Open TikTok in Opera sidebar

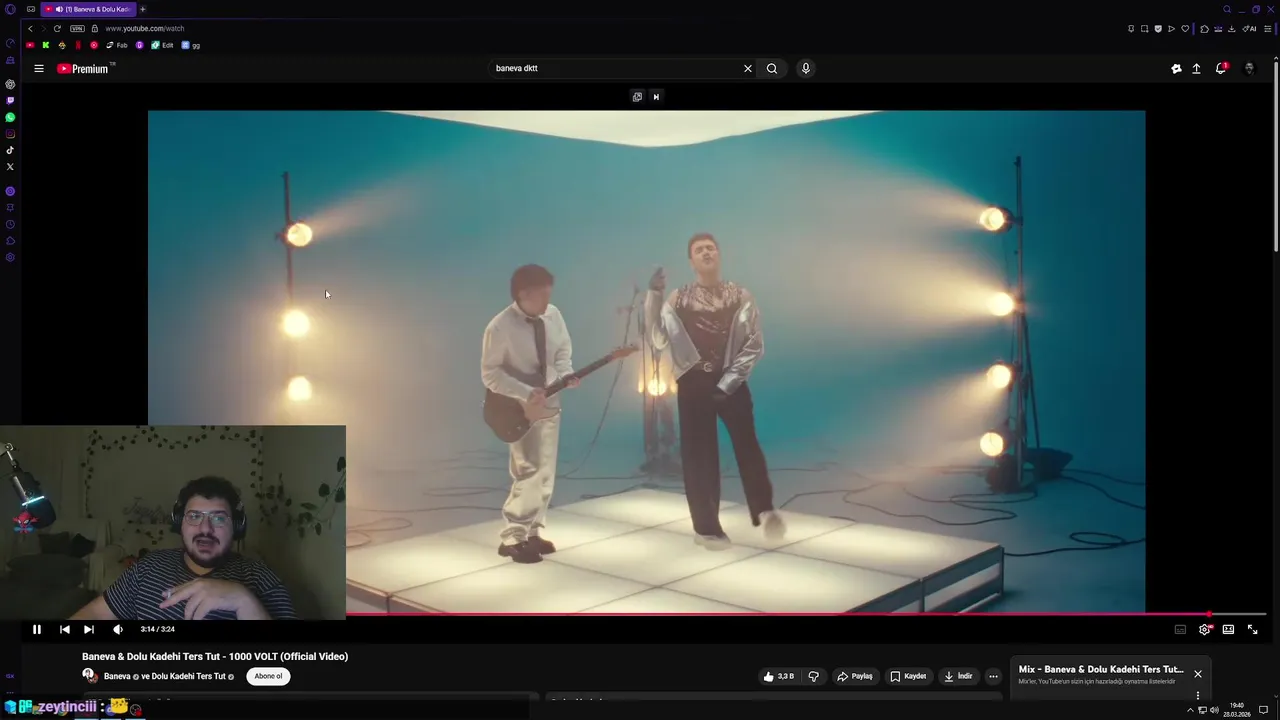pyautogui.click(x=10, y=150)
